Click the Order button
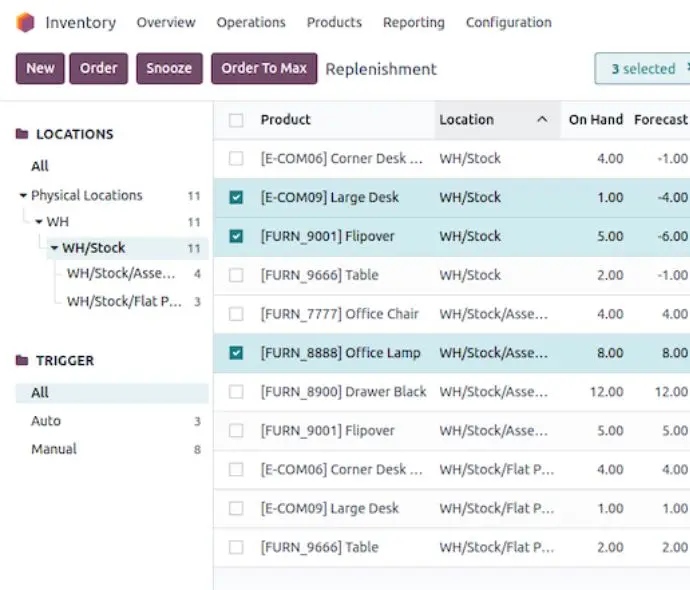 99,68
